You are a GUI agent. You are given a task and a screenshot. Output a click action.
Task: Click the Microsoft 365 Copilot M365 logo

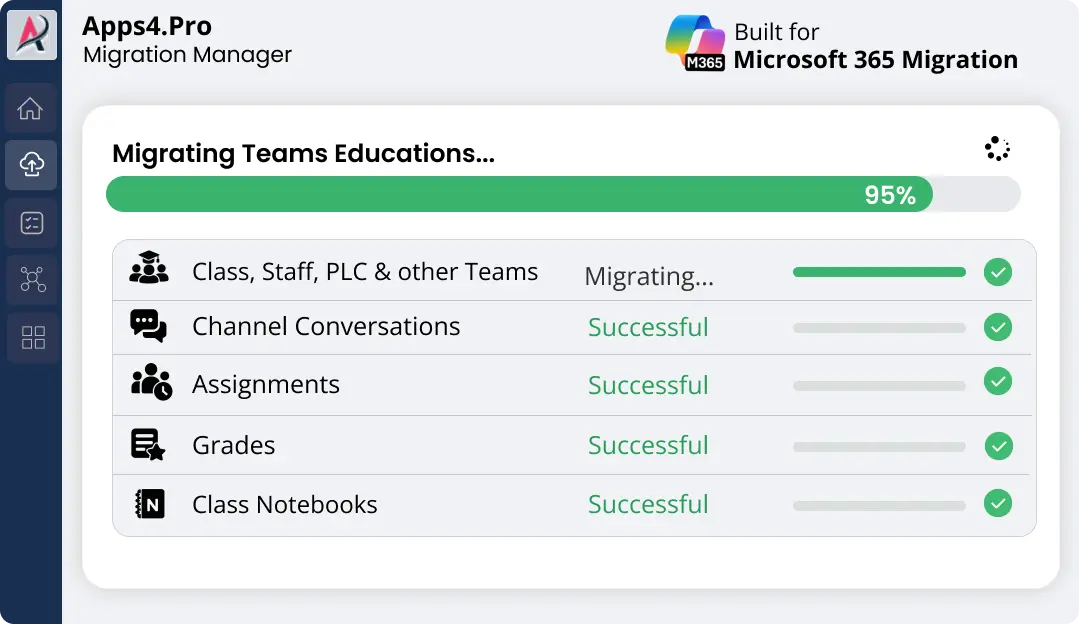[695, 43]
